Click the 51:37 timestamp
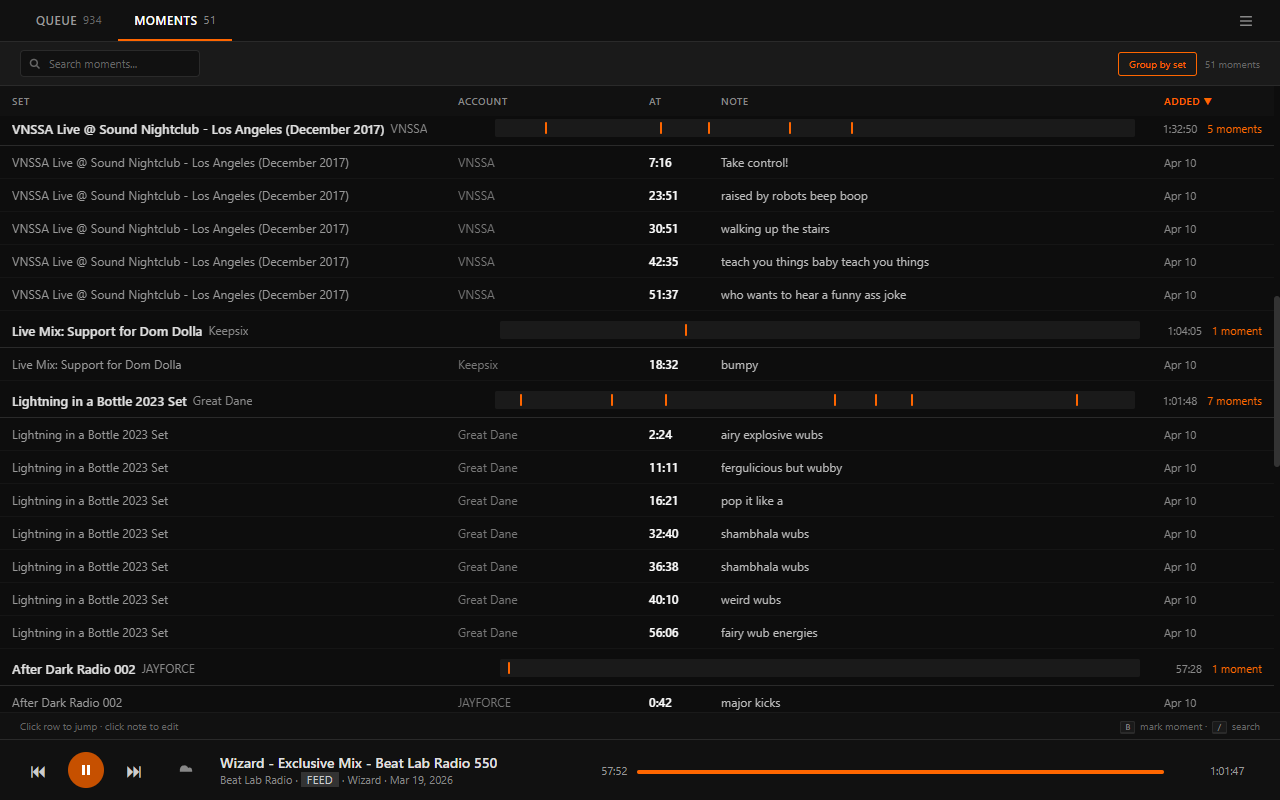The width and height of the screenshot is (1280, 800). tap(663, 295)
